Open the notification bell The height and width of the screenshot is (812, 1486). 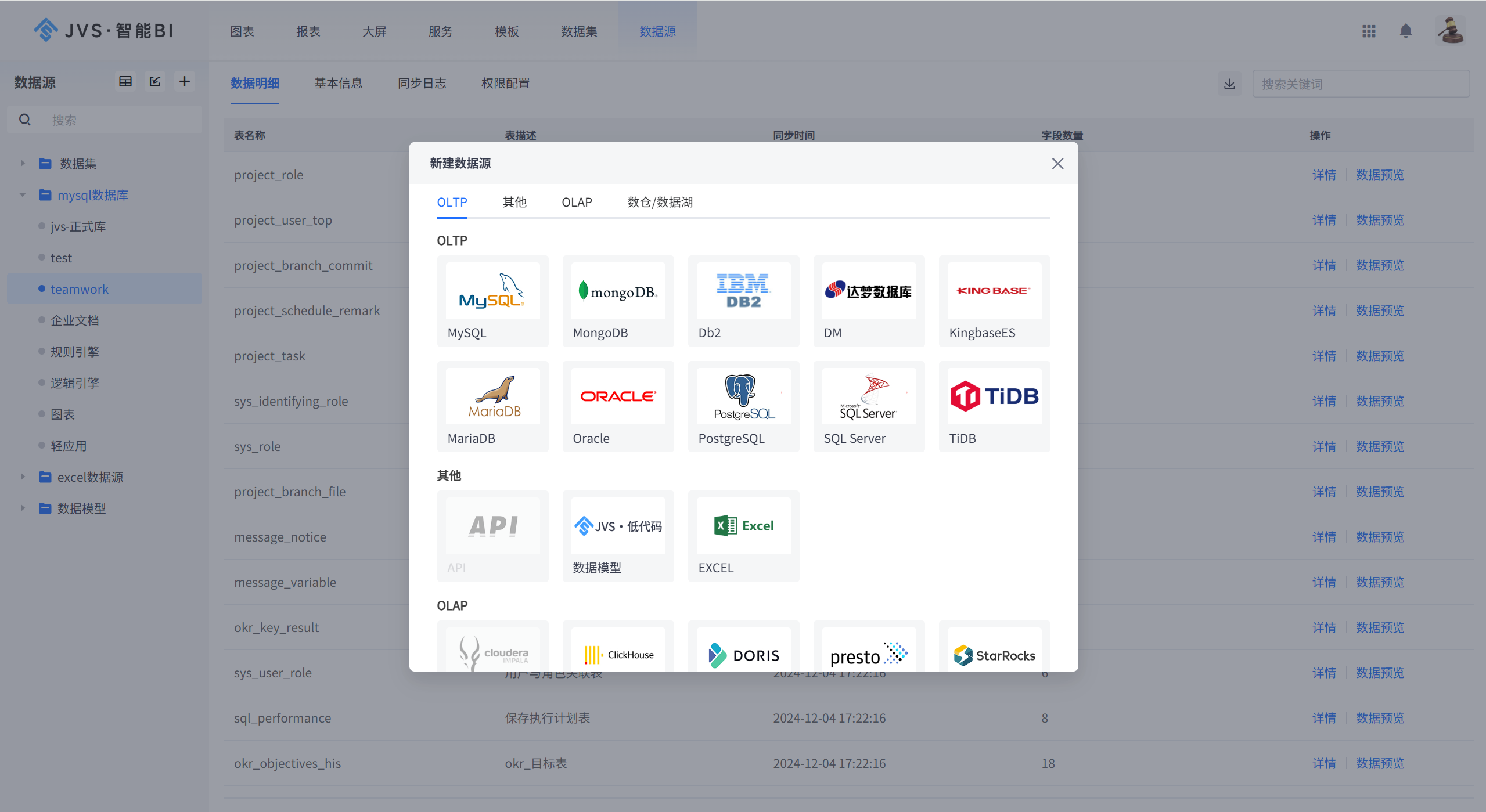(x=1405, y=31)
